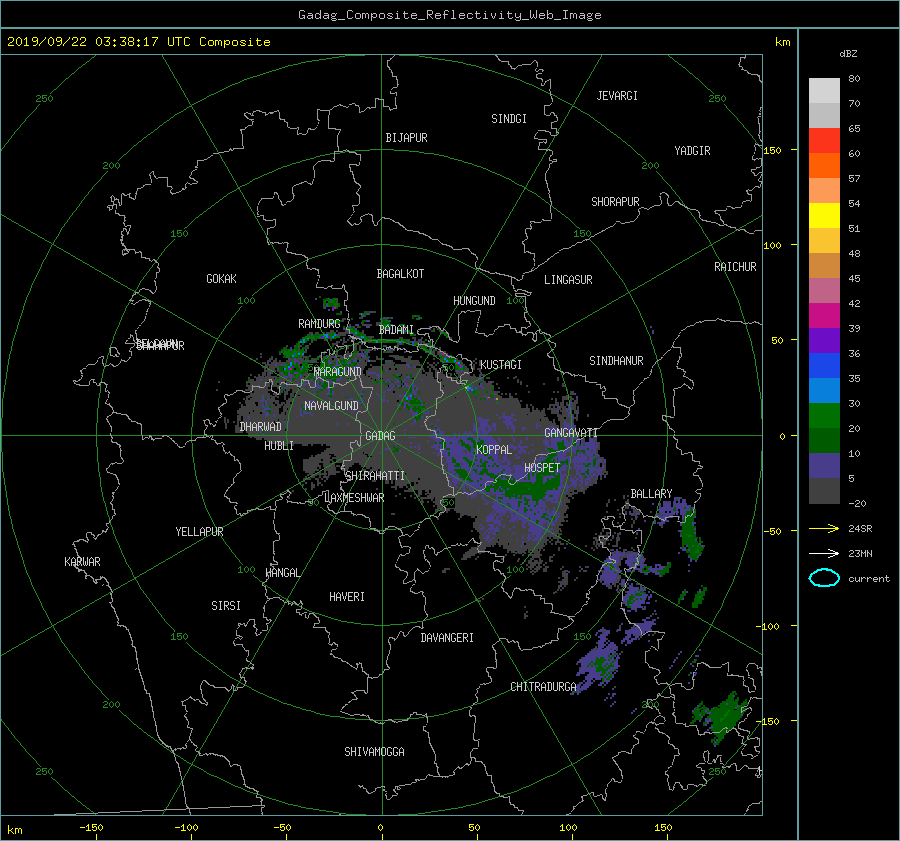Click the RAICHUR city label
The width and height of the screenshot is (900, 841).
tap(735, 267)
